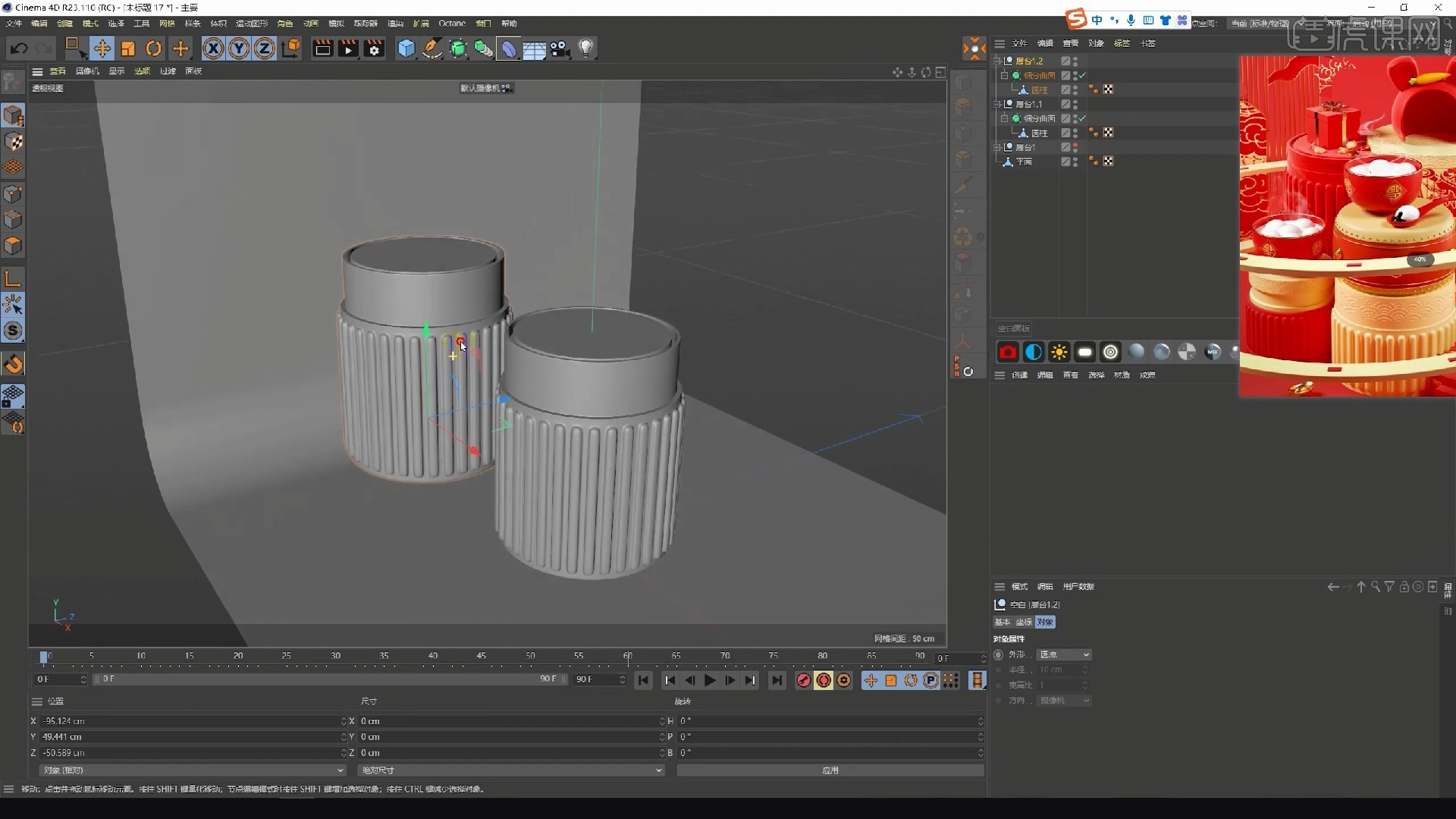This screenshot has height=819, width=1456.
Task: Select the Move tool in top toolbar
Action: (102, 49)
